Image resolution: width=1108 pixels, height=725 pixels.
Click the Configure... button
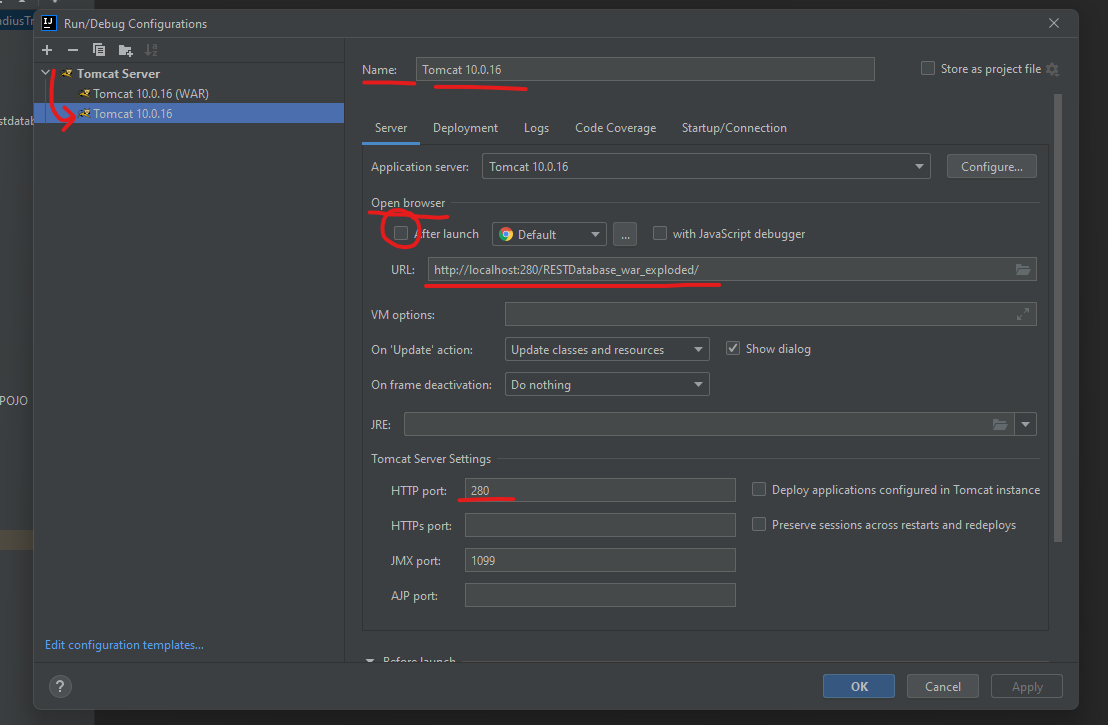991,167
